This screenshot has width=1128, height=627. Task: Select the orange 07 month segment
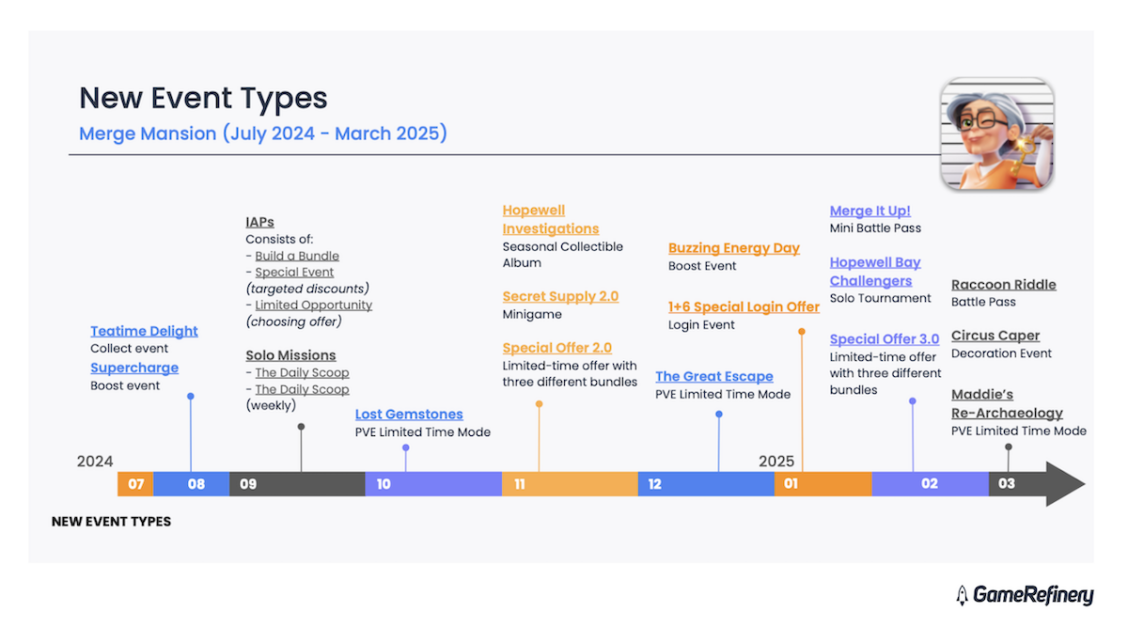[x=136, y=484]
